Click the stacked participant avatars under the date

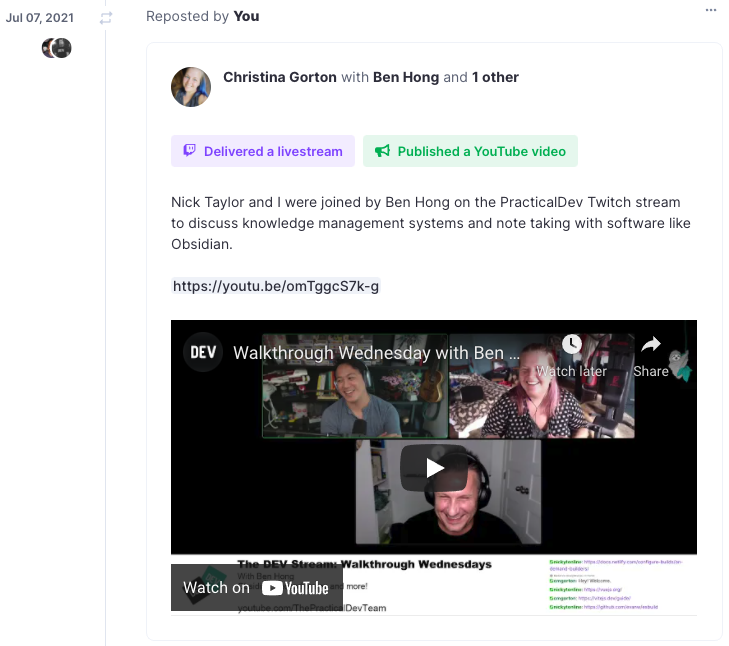(x=57, y=48)
